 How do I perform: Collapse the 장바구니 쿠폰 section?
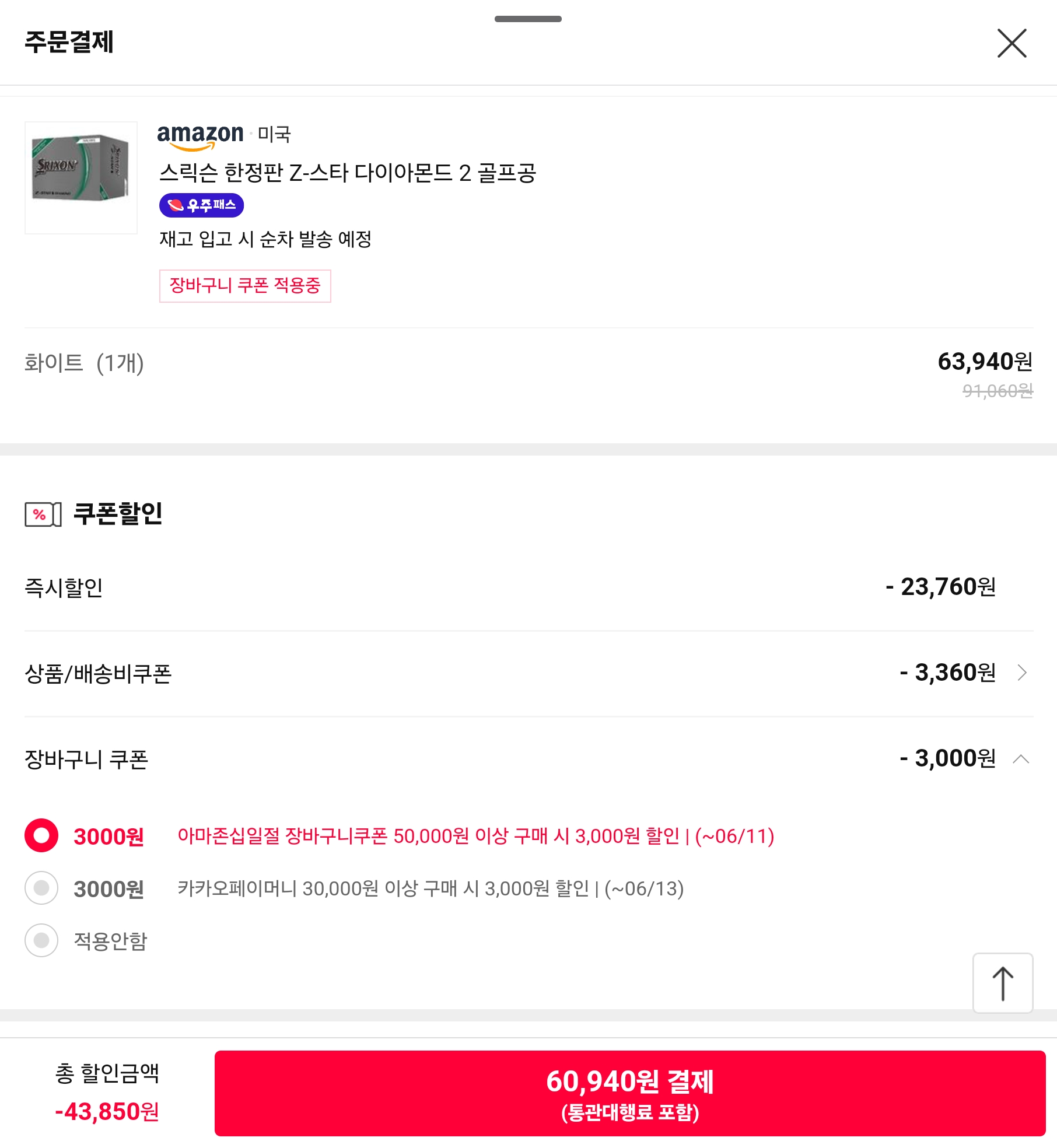pyautogui.click(x=1021, y=759)
